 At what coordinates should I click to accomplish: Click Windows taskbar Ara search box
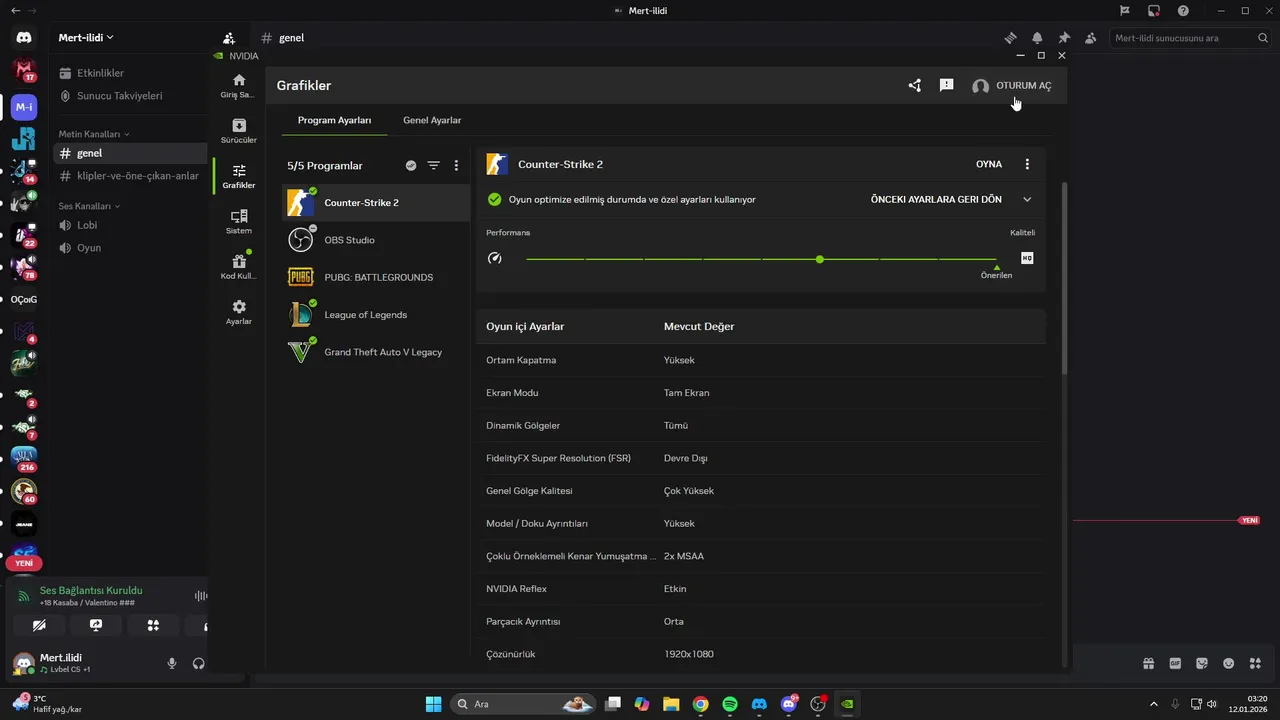pos(524,704)
